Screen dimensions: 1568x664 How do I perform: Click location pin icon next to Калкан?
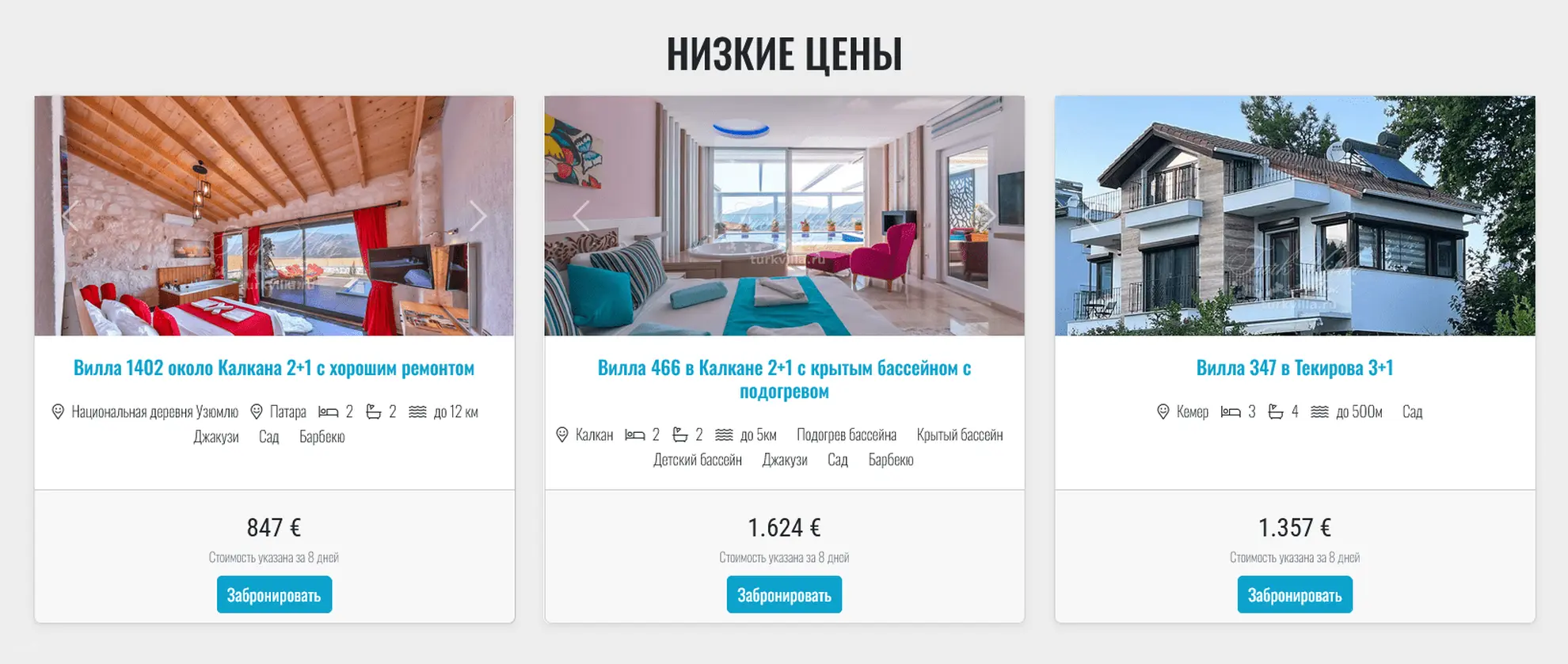(562, 434)
